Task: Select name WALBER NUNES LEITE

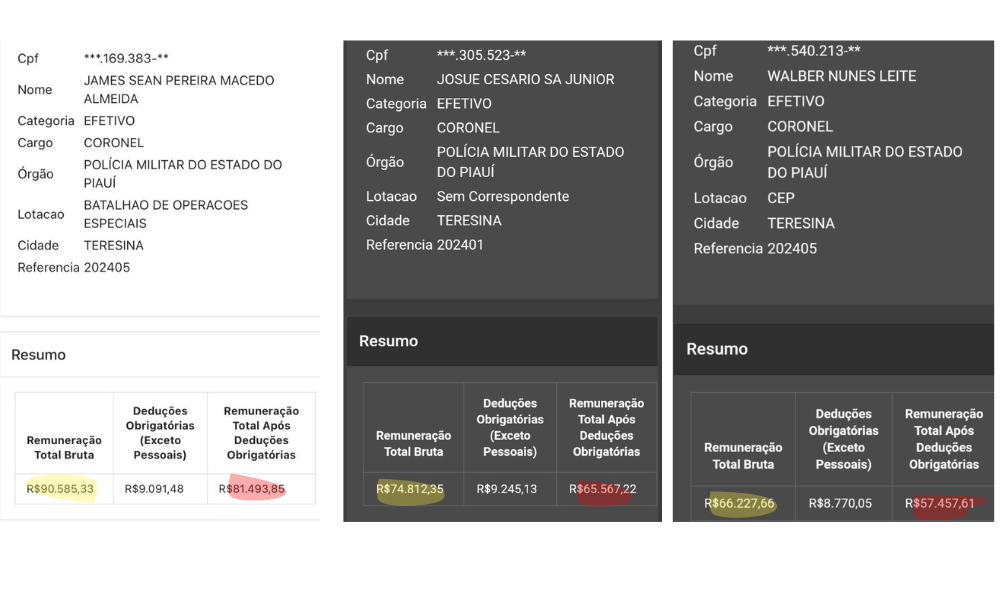Action: 841,76
